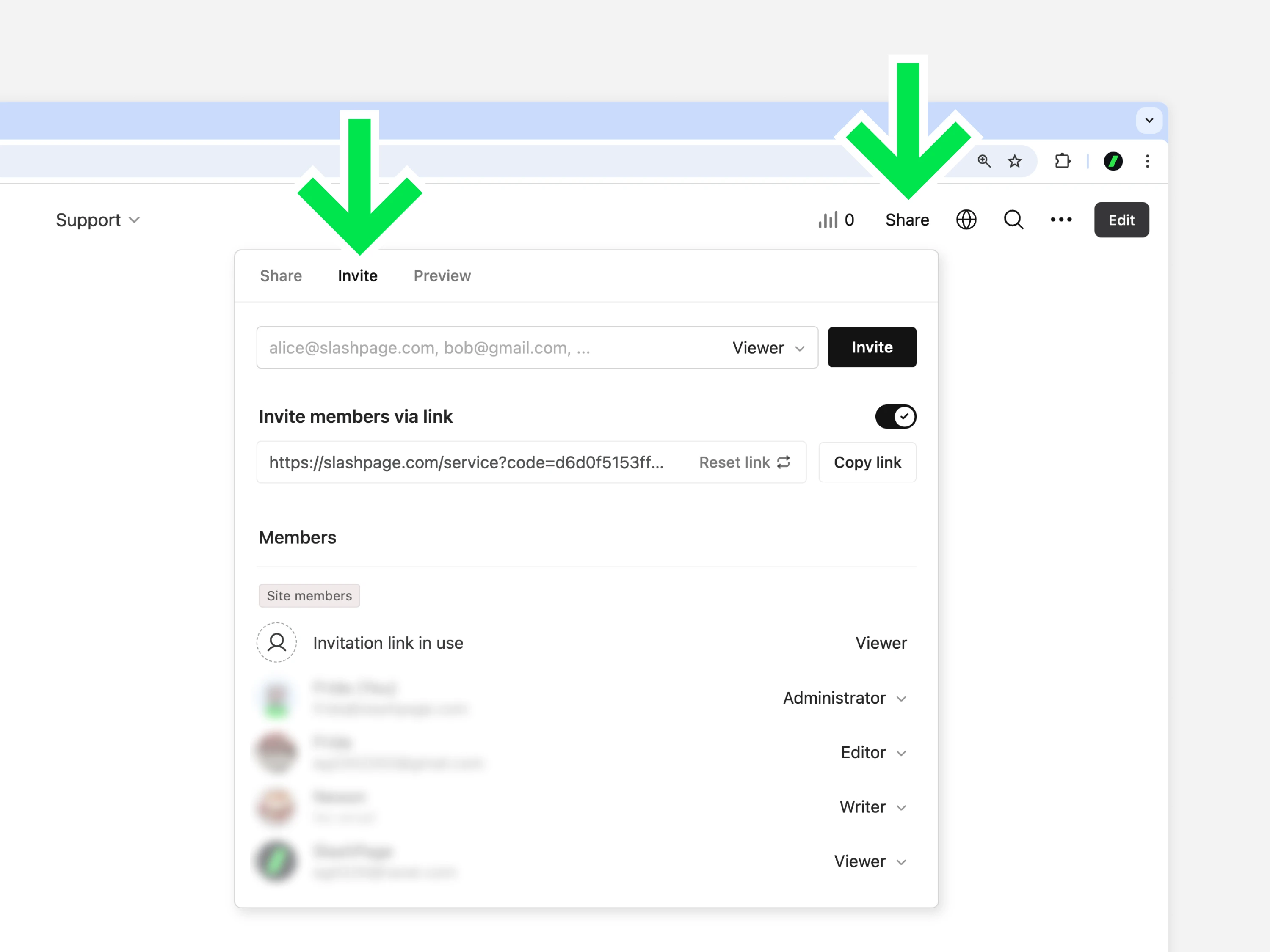1270x952 pixels.
Task: Bookmark the page with the star icon
Action: click(x=1014, y=161)
